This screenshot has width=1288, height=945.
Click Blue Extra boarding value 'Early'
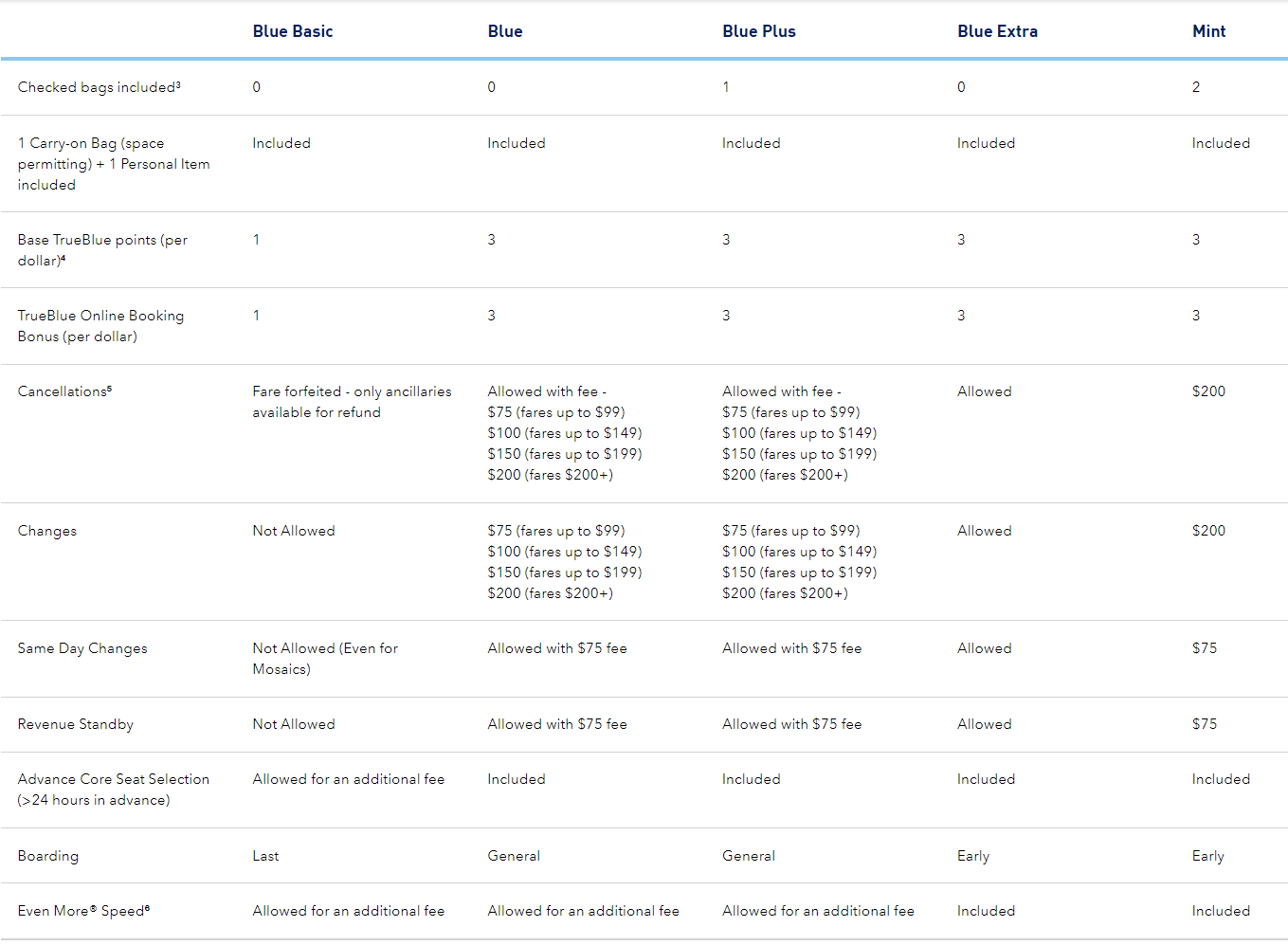pos(973,856)
